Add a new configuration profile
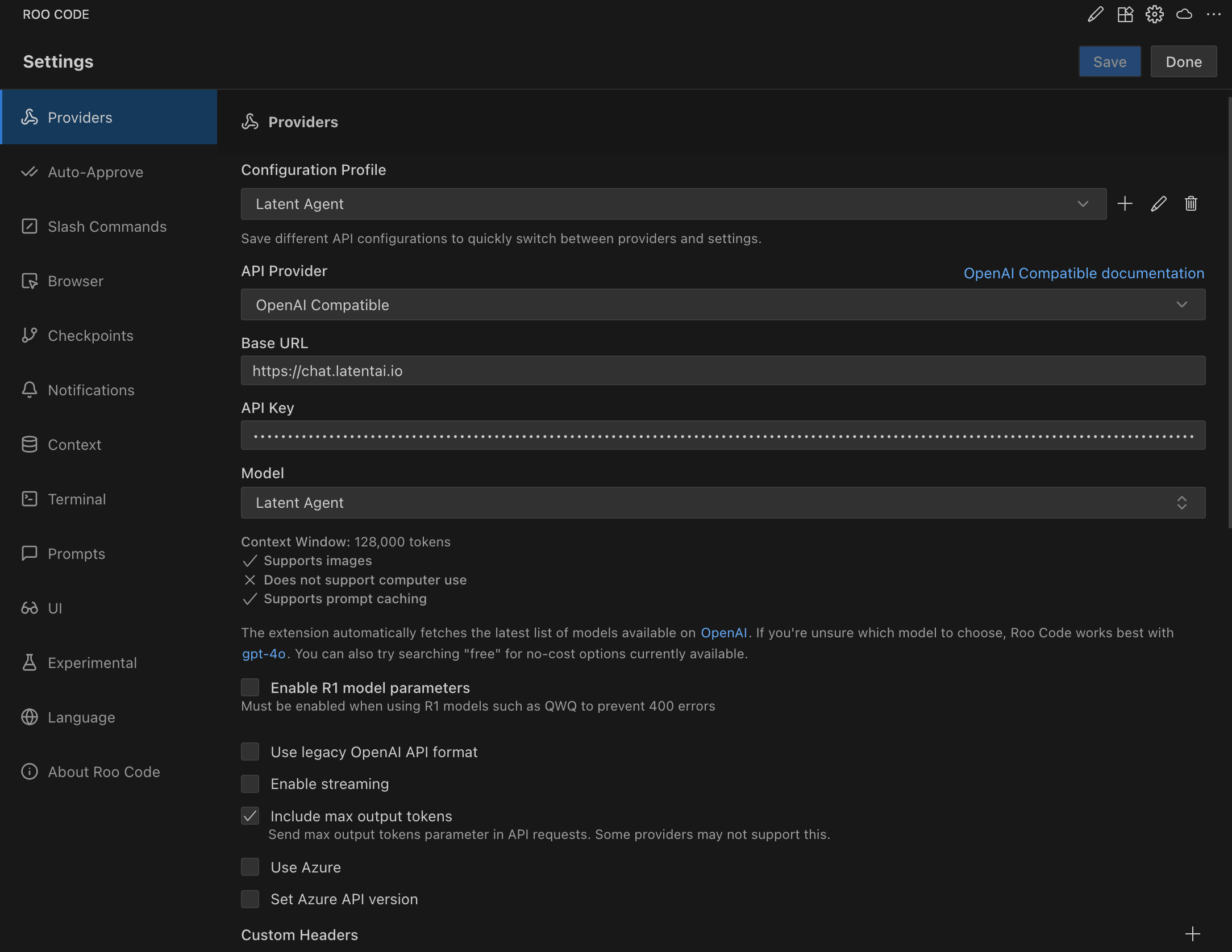1232x952 pixels. tap(1125, 203)
